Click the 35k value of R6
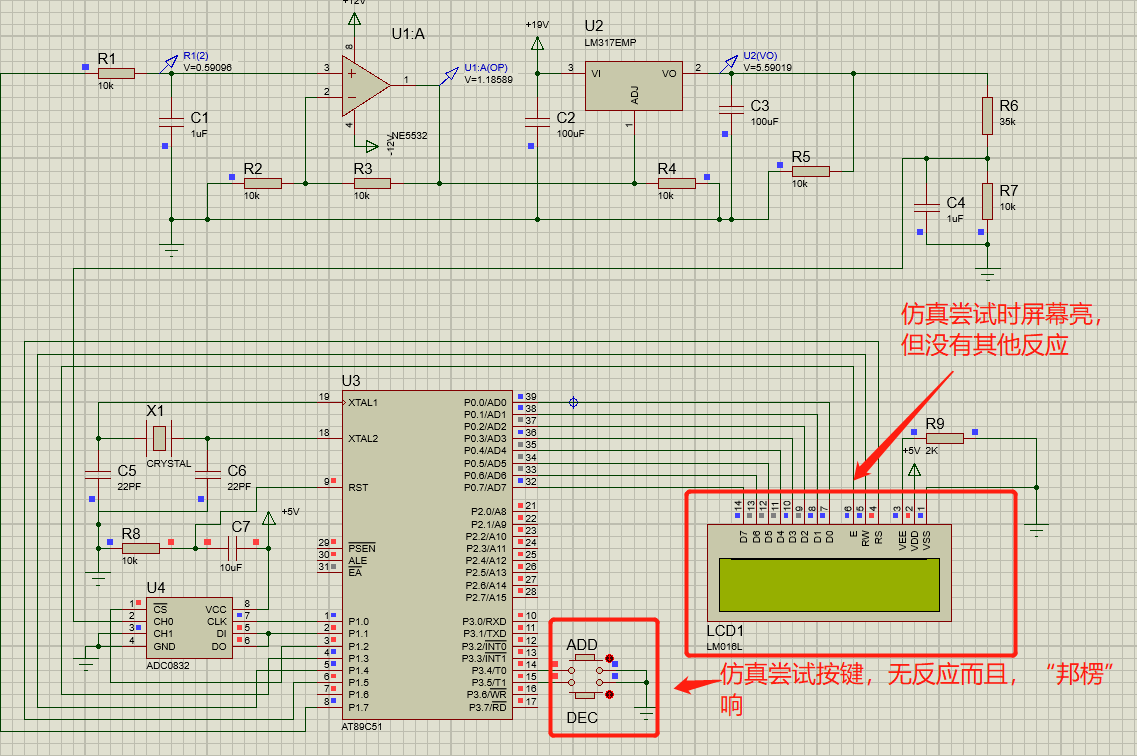The height and width of the screenshot is (756, 1137). tap(1008, 122)
